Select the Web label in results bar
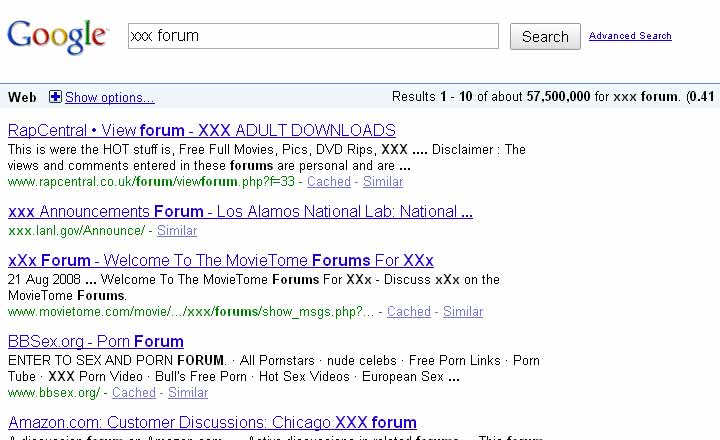The width and height of the screenshot is (720, 440). tap(22, 97)
